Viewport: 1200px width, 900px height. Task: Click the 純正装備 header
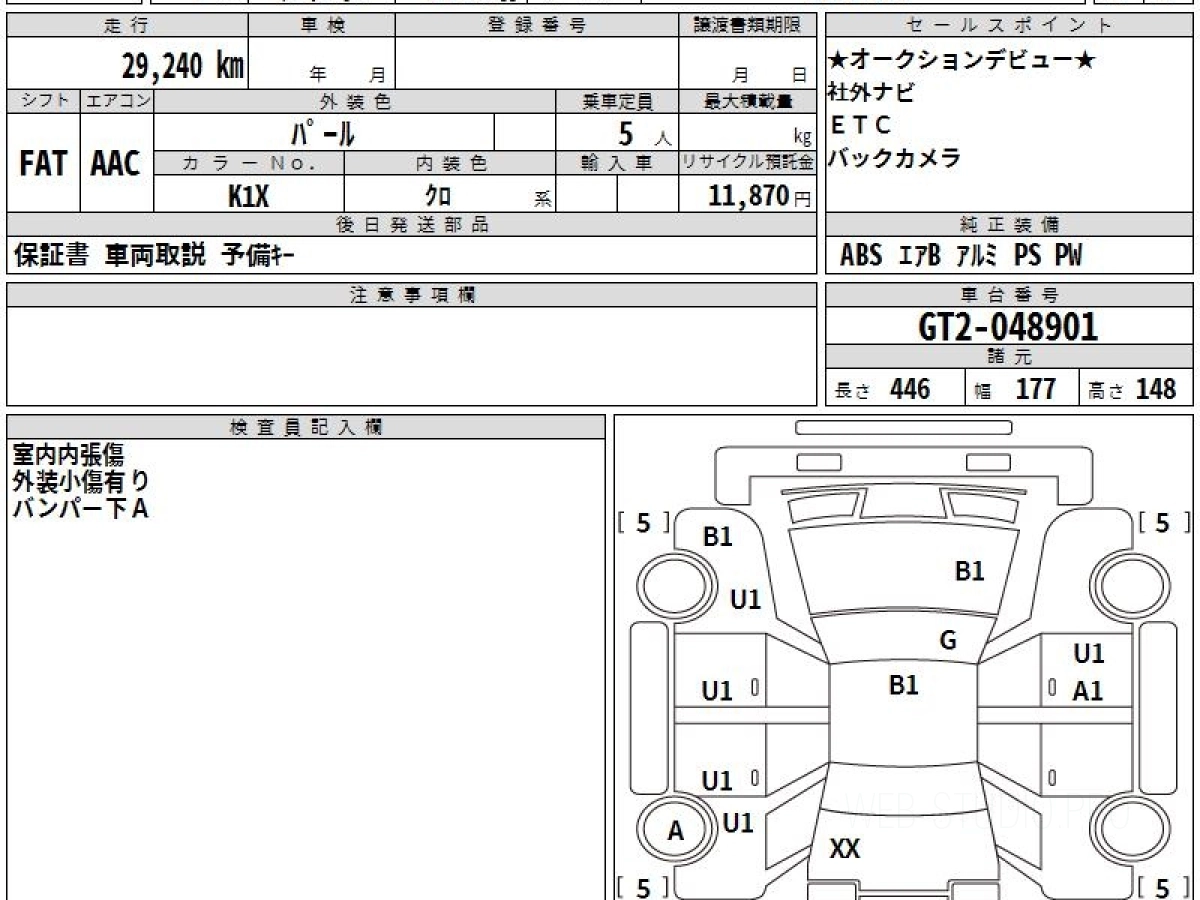1010,225
